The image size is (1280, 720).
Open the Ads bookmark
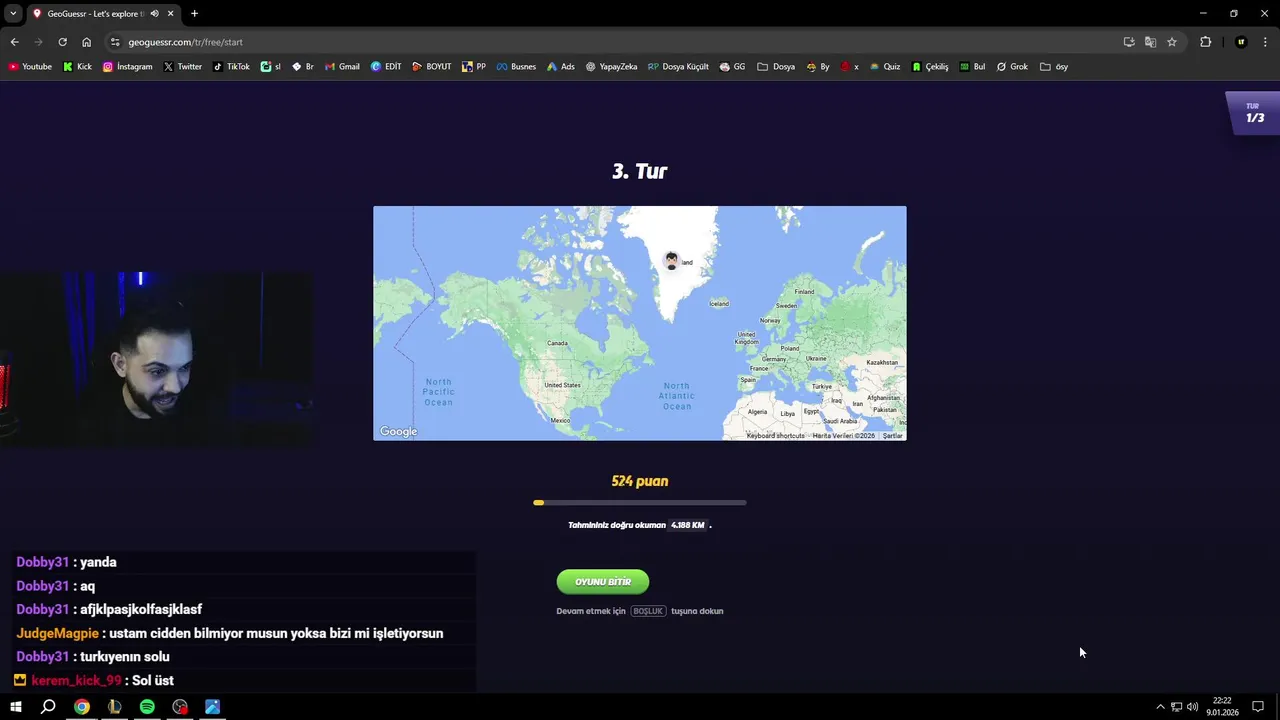pos(560,67)
